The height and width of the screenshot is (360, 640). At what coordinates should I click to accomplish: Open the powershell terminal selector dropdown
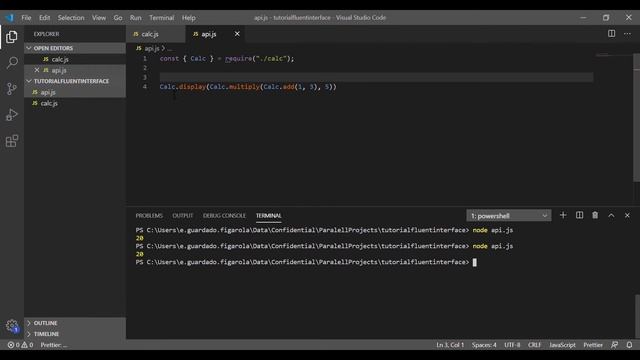tap(509, 216)
